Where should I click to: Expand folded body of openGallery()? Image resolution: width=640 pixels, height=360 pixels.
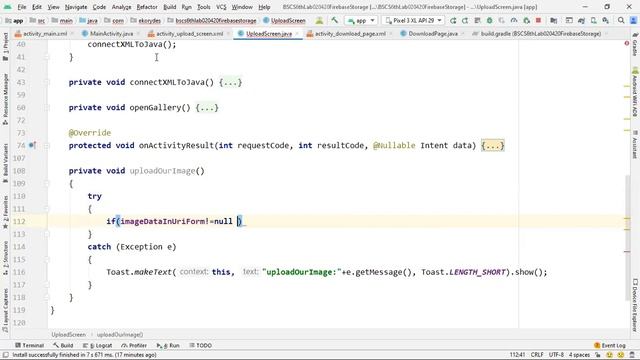[x=207, y=107]
